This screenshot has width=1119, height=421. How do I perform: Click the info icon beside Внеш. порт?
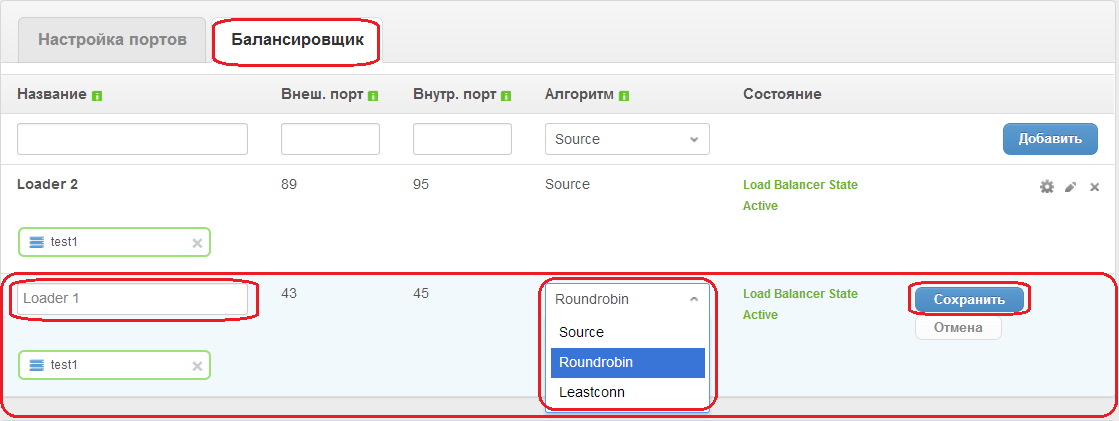click(x=373, y=96)
